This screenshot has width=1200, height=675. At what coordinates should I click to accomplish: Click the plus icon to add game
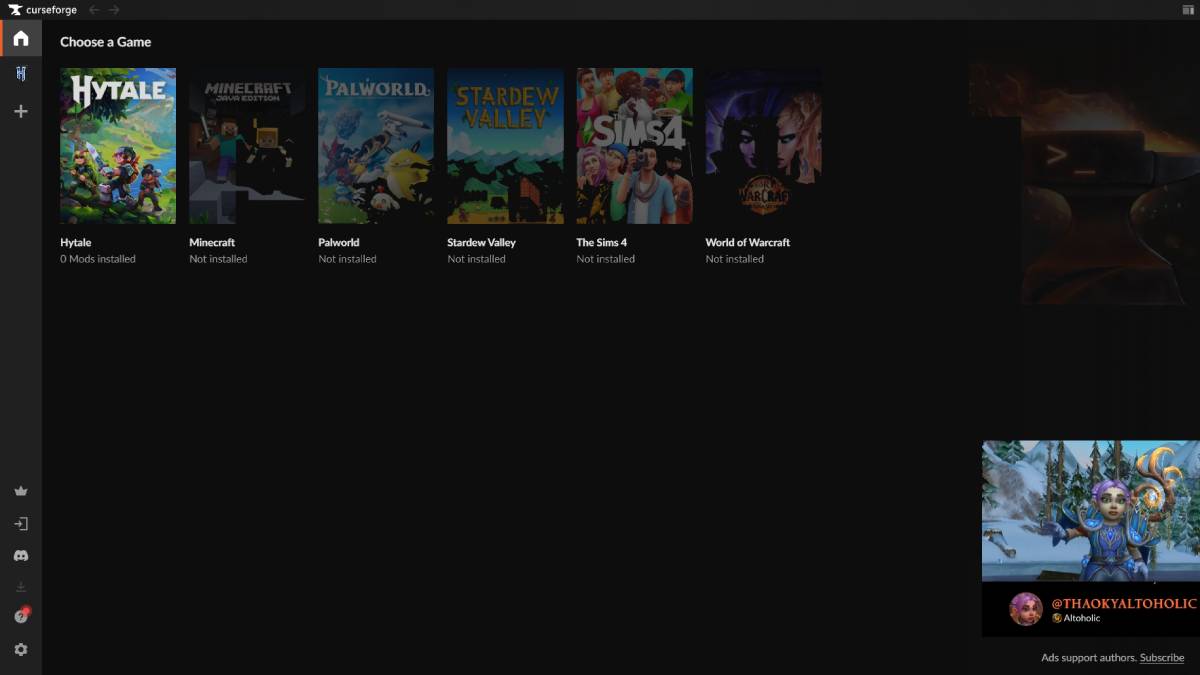[x=21, y=111]
